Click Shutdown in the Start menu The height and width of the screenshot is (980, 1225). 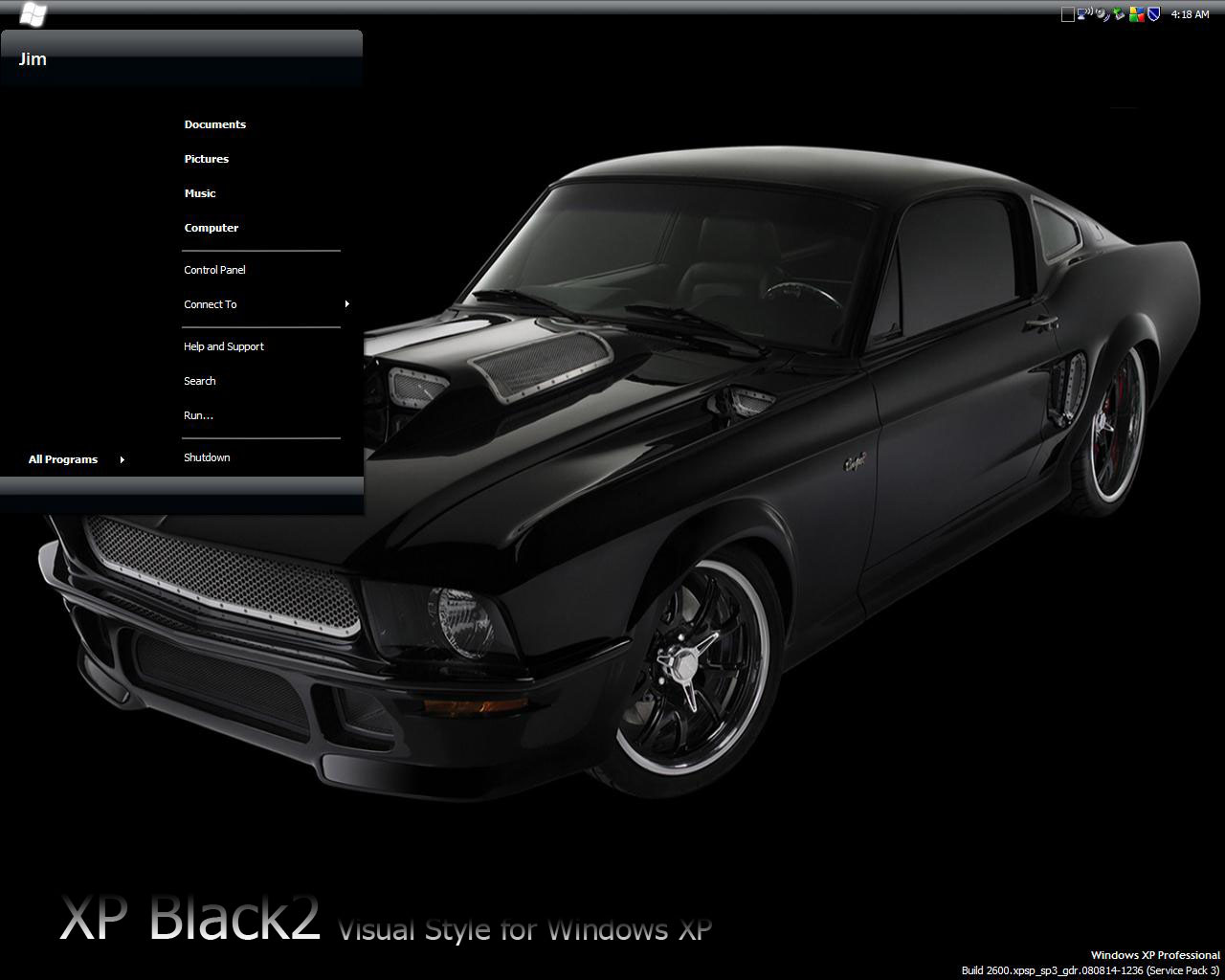click(x=207, y=457)
